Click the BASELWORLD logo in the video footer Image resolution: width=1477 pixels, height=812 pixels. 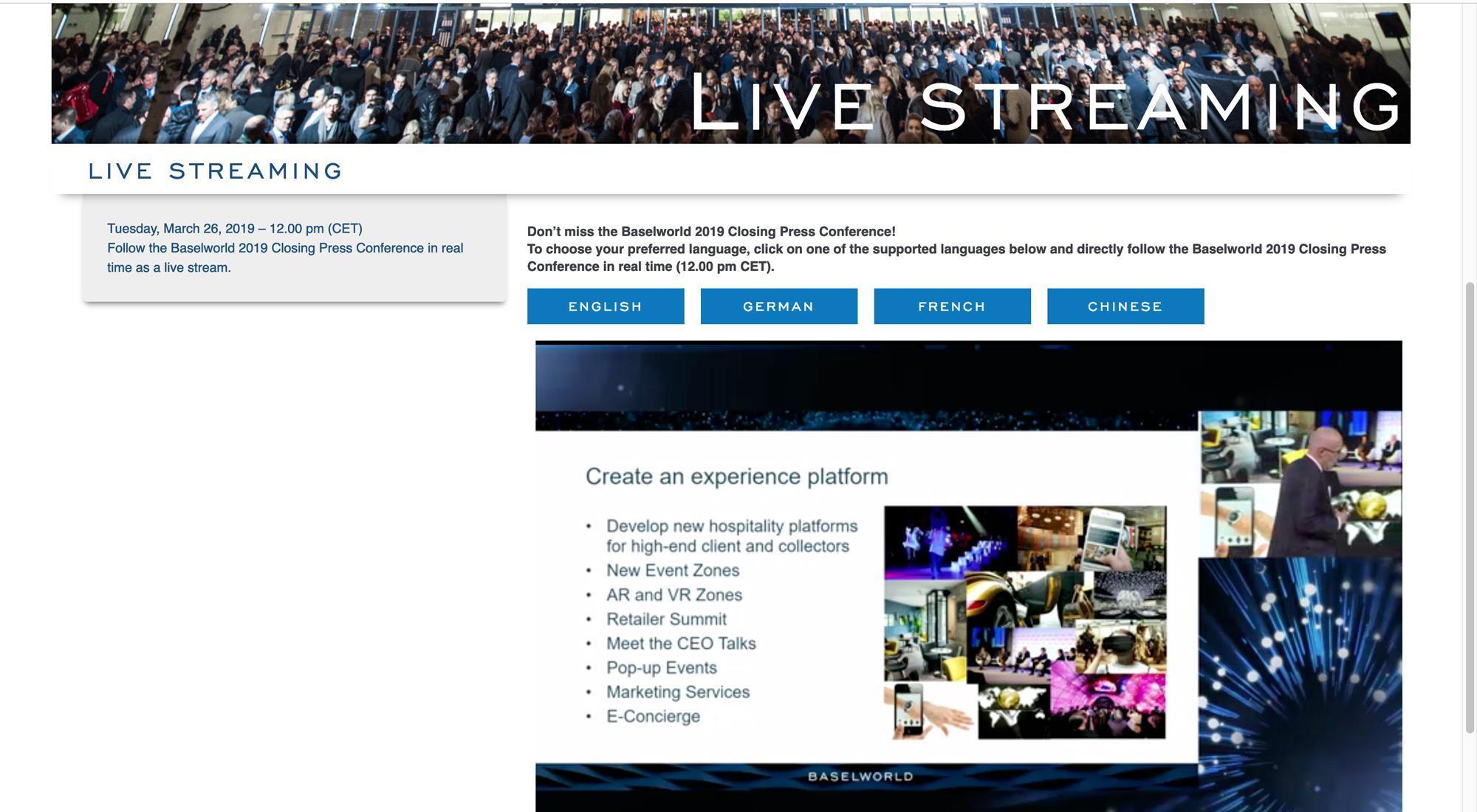(x=861, y=777)
